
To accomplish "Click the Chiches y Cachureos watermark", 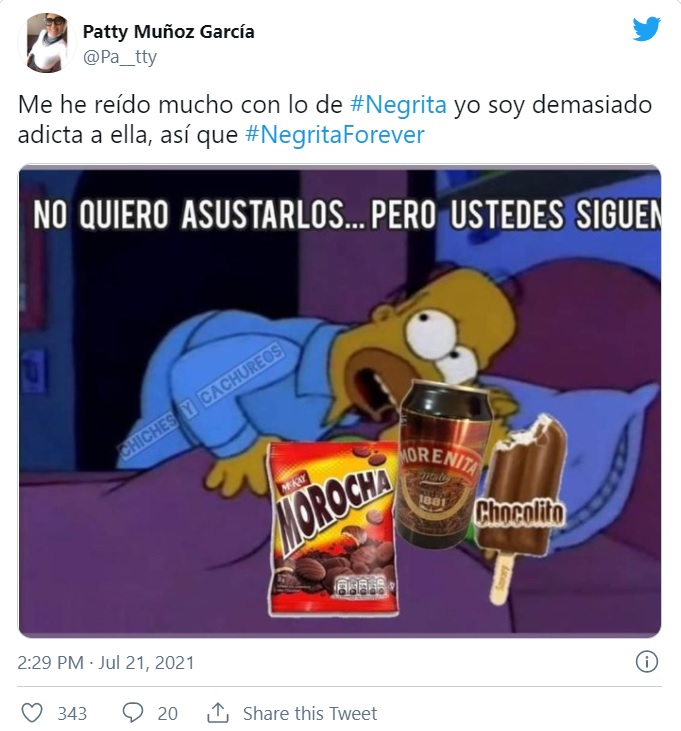I will (x=201, y=400).
